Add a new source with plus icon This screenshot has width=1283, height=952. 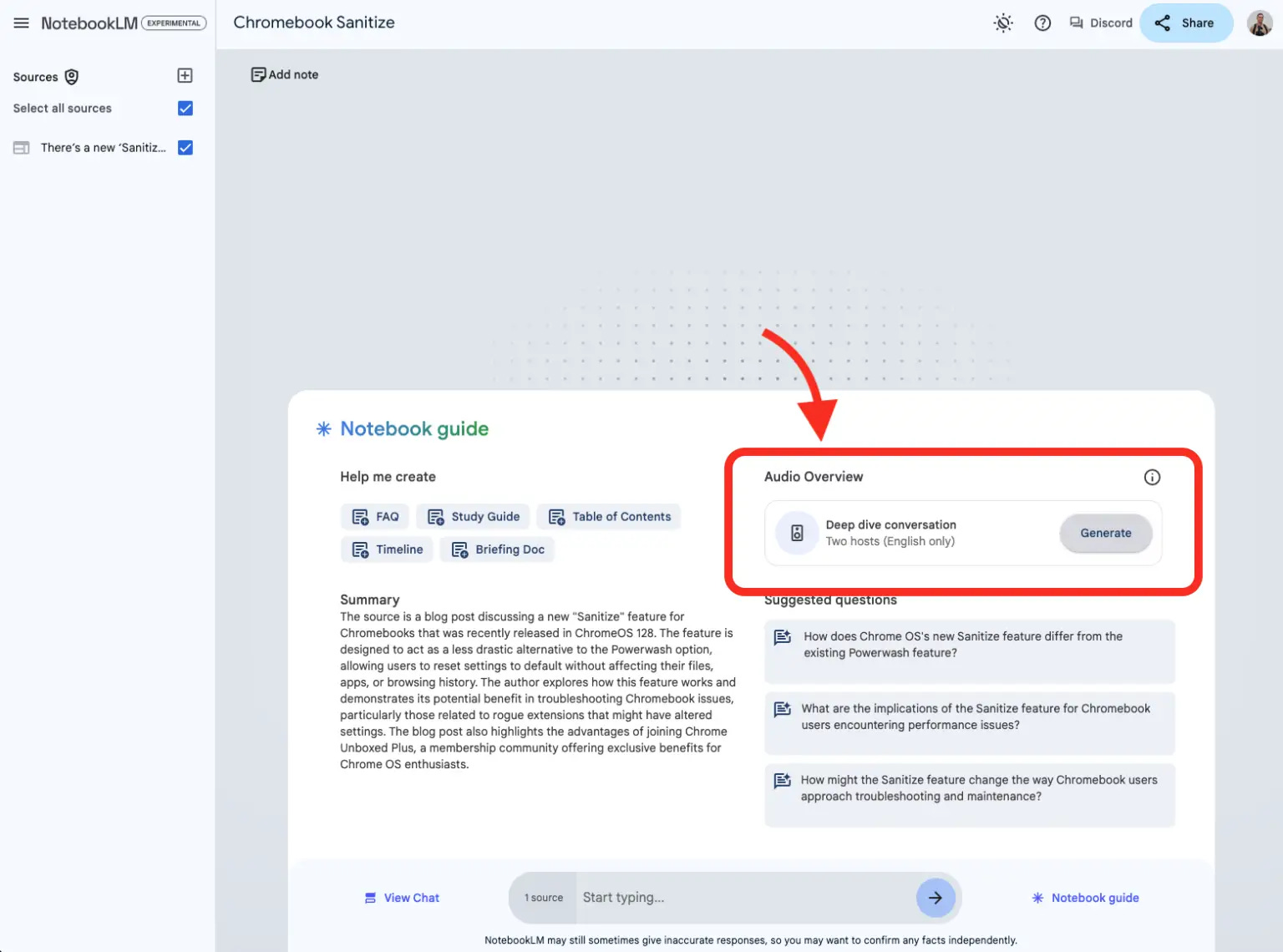[185, 76]
